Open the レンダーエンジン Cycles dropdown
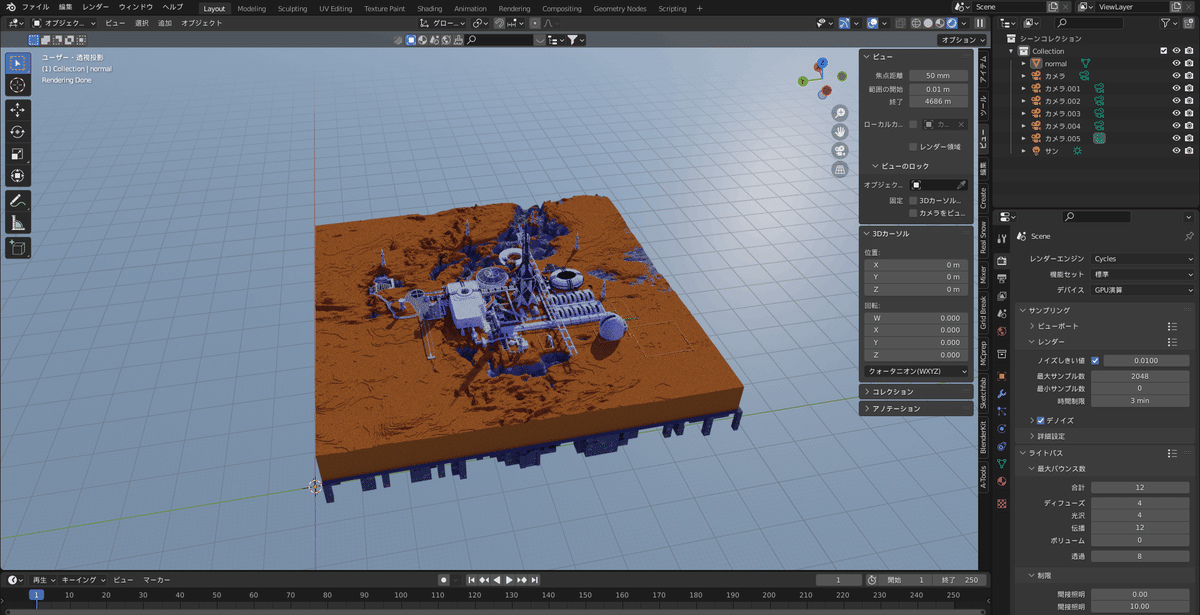 [x=1143, y=258]
